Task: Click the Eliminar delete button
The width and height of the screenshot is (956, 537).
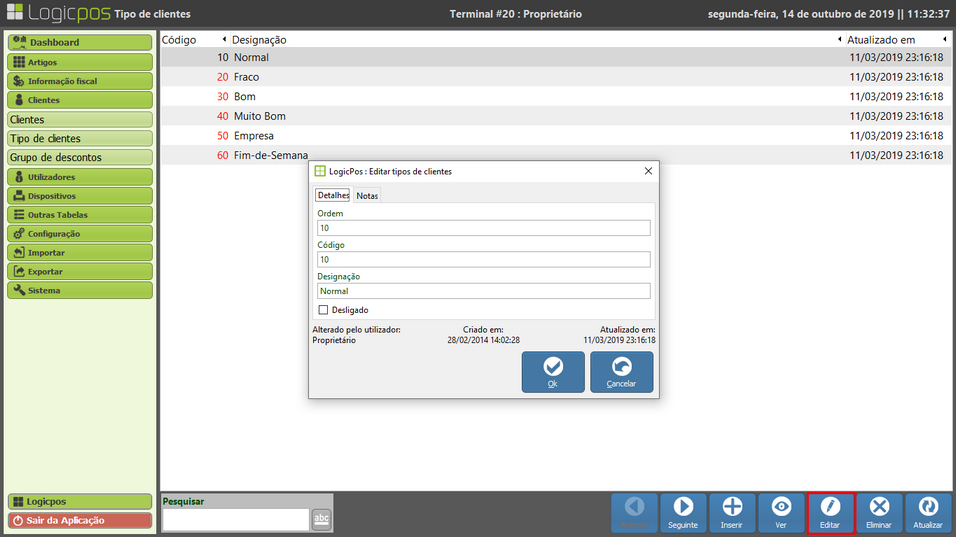Action: click(879, 512)
